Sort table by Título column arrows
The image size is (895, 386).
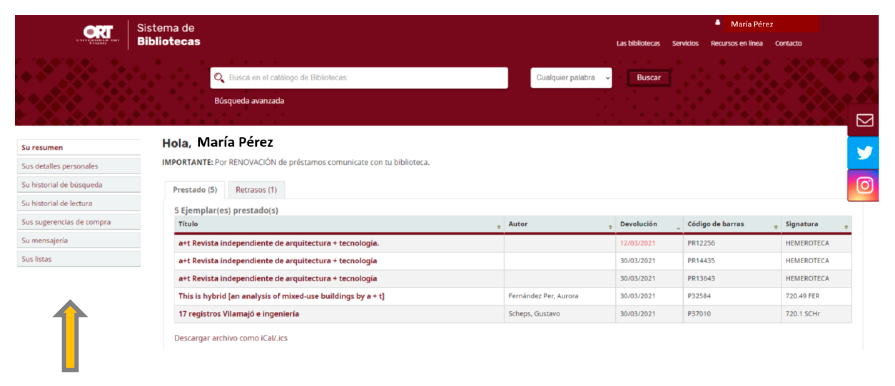pos(499,227)
